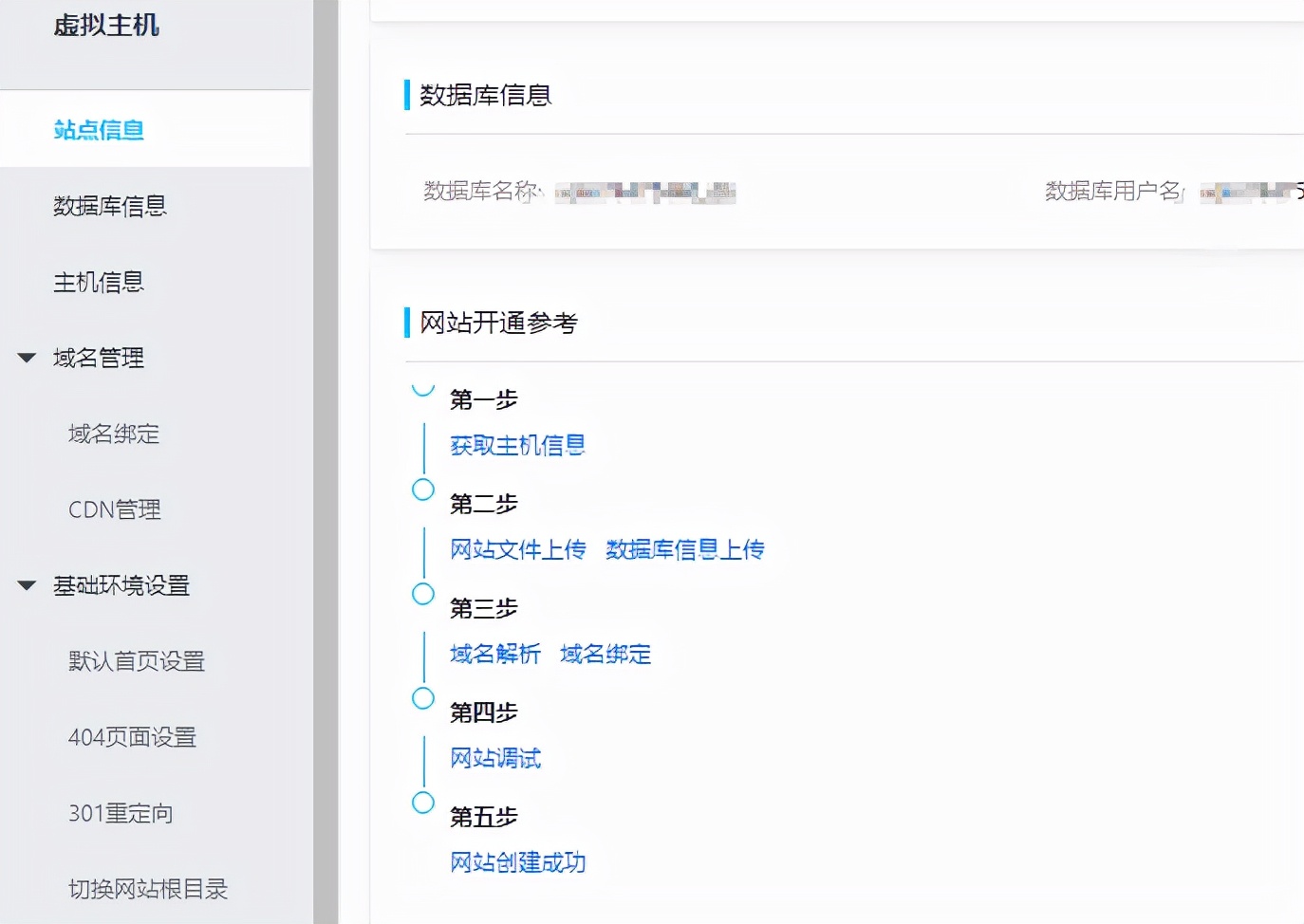Open the 数据库信息 sidebar menu item

[x=110, y=207]
